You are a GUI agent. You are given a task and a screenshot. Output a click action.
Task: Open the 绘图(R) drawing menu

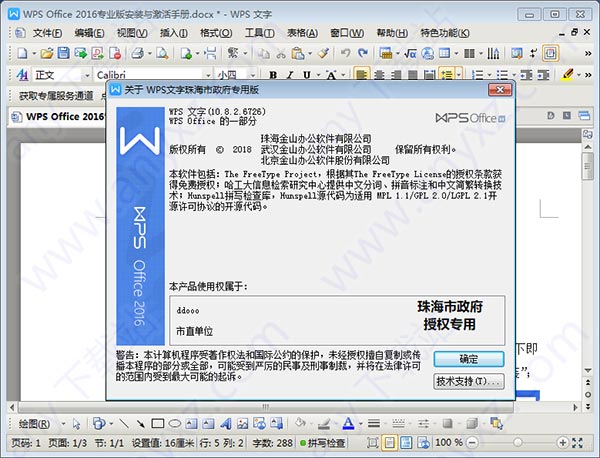pos(34,424)
